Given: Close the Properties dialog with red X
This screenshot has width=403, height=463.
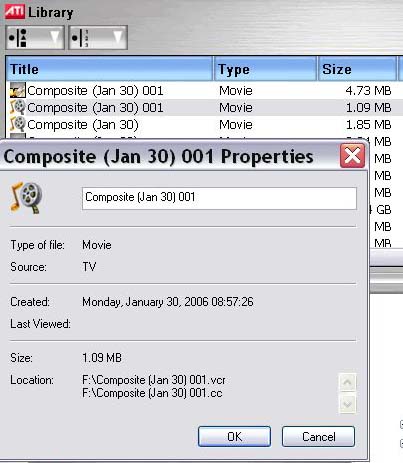Looking at the screenshot, I should tap(352, 156).
